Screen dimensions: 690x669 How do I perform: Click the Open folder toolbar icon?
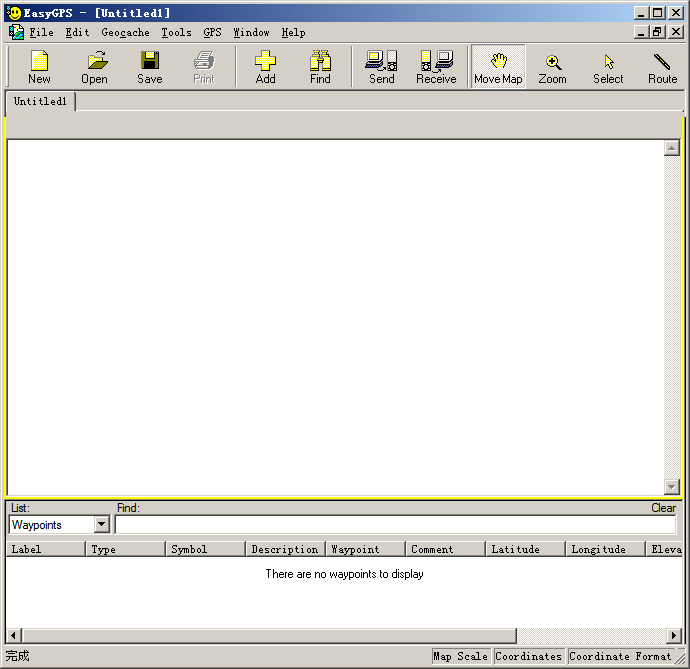95,67
